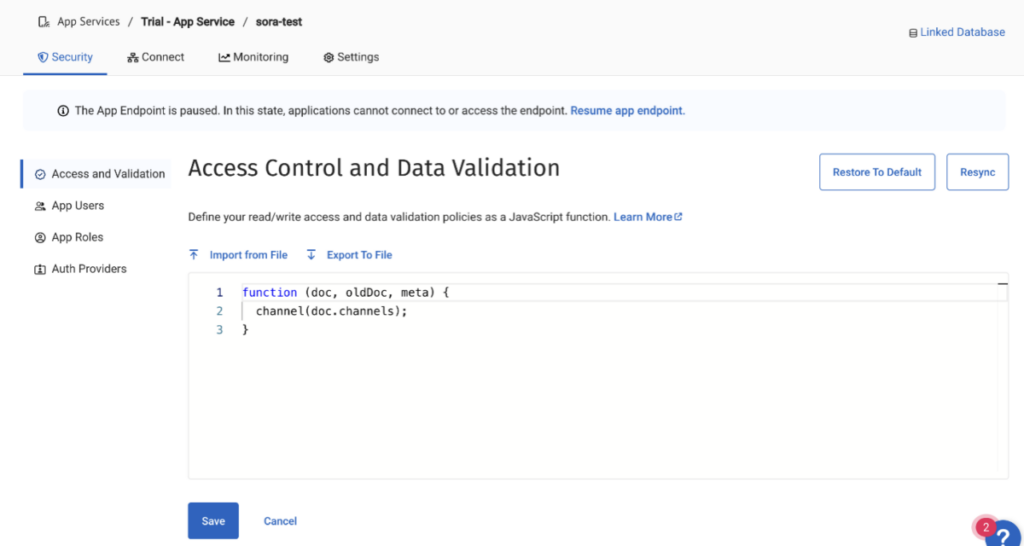Click the Resume app endpoint link
This screenshot has height=546, width=1024.
coord(627,111)
